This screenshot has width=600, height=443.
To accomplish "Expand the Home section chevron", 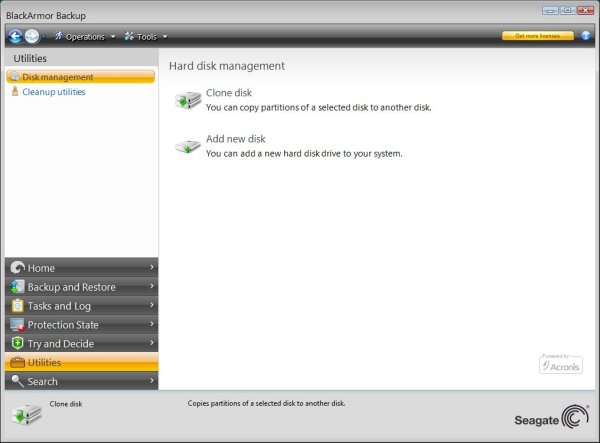I will coord(152,267).
